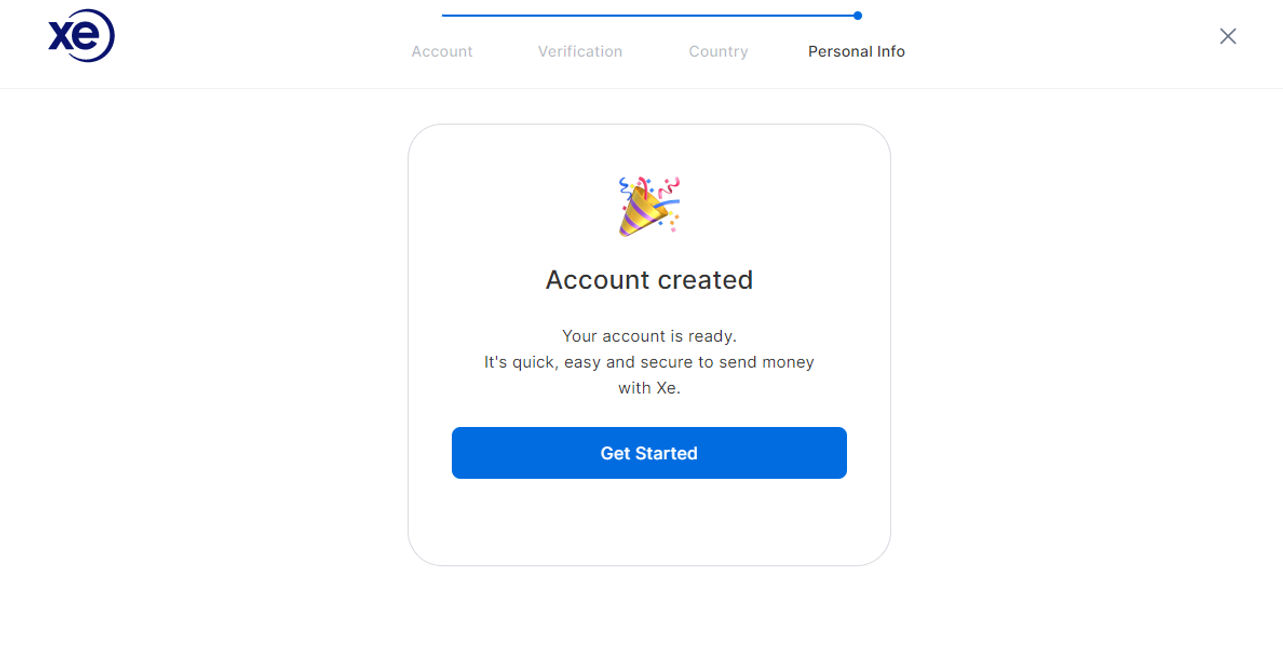Click the 'with Xe.' text line
1283x650 pixels.
[649, 388]
